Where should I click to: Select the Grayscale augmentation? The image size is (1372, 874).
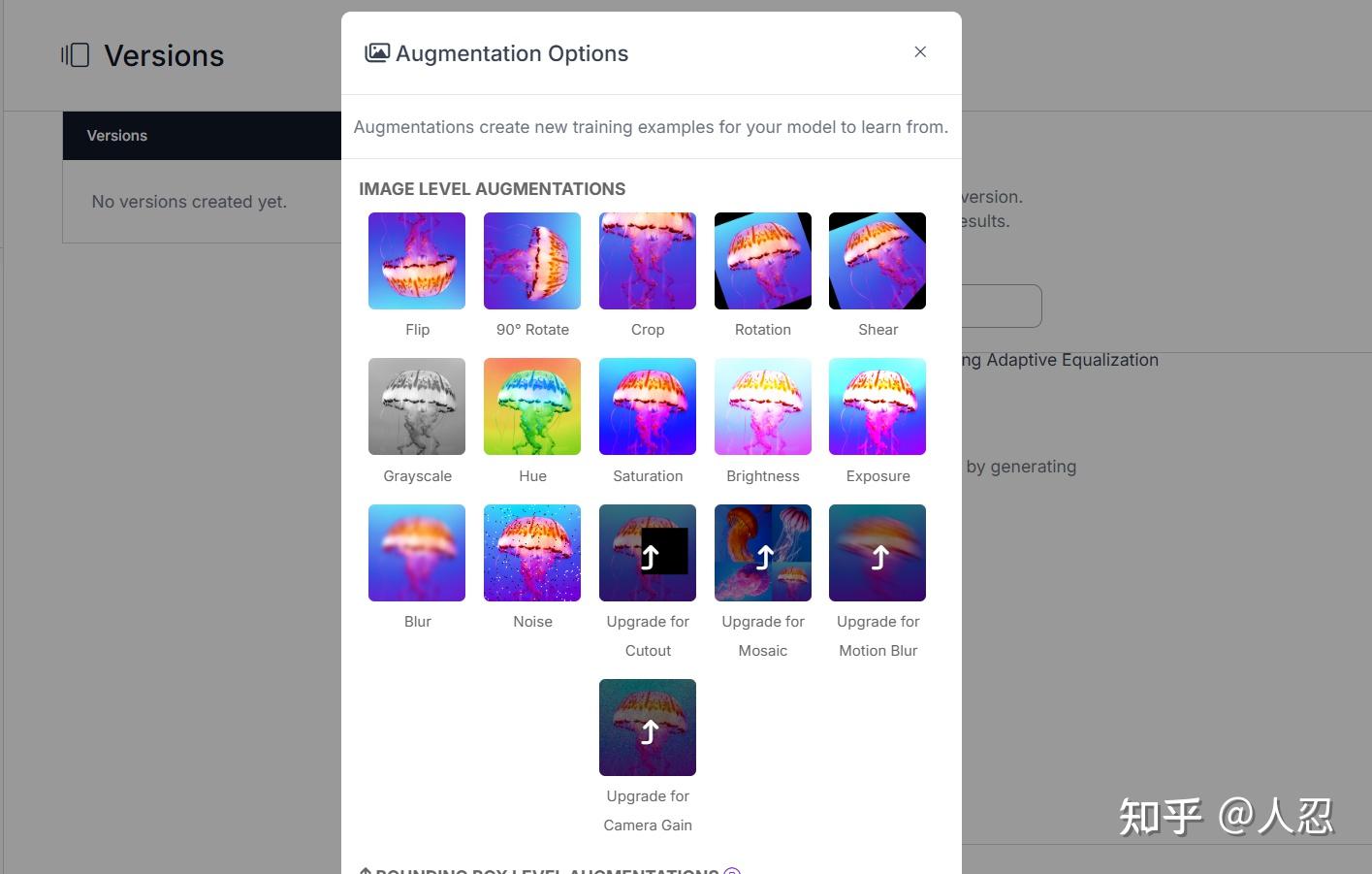(417, 406)
